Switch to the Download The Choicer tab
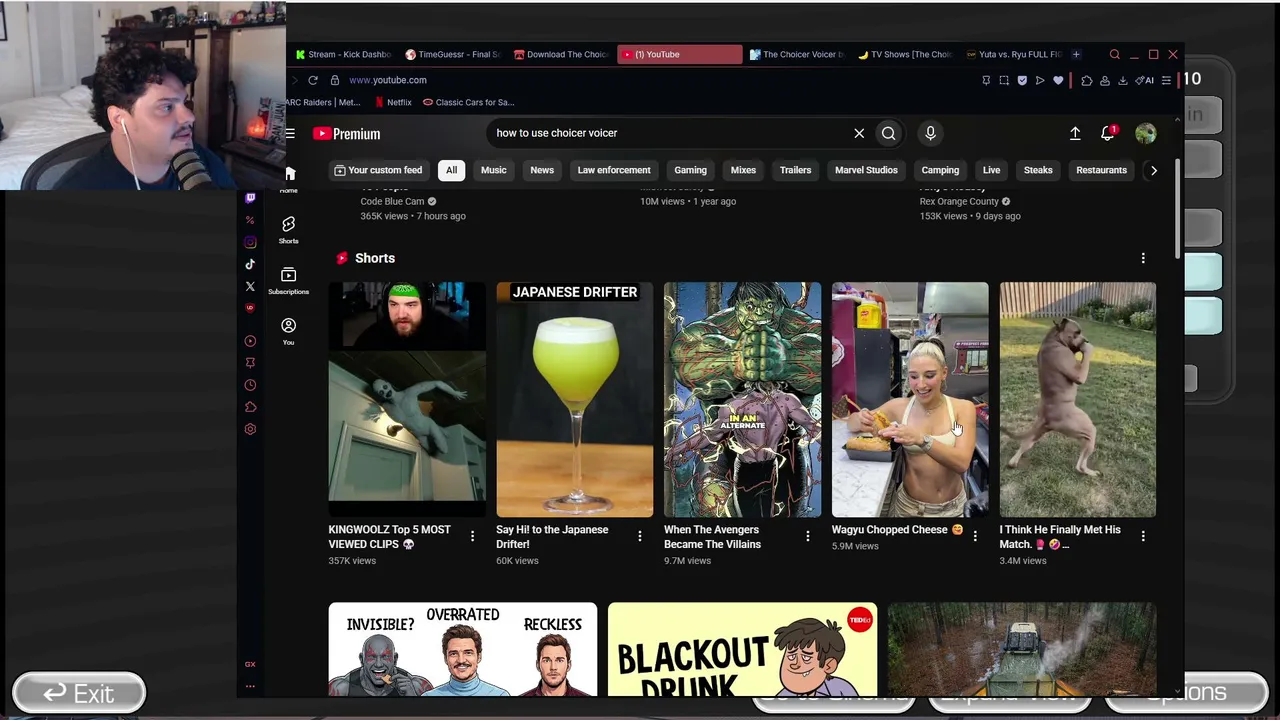1280x720 pixels. 561,54
